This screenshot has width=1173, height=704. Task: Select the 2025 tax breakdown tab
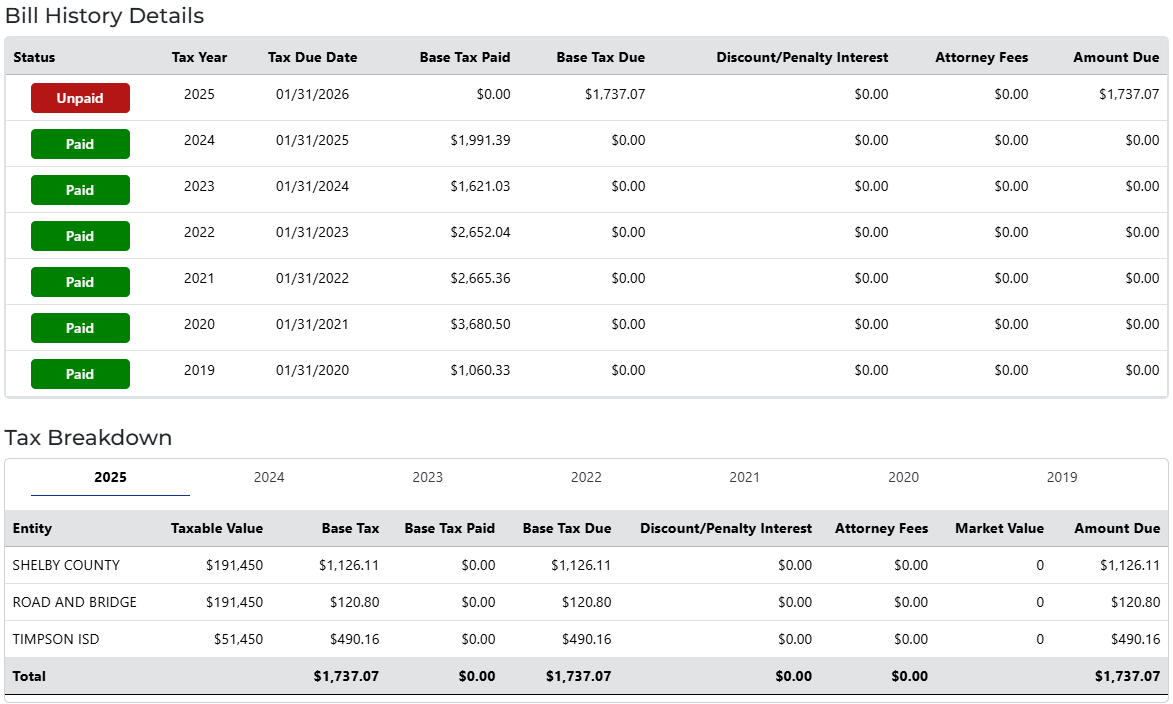[110, 477]
